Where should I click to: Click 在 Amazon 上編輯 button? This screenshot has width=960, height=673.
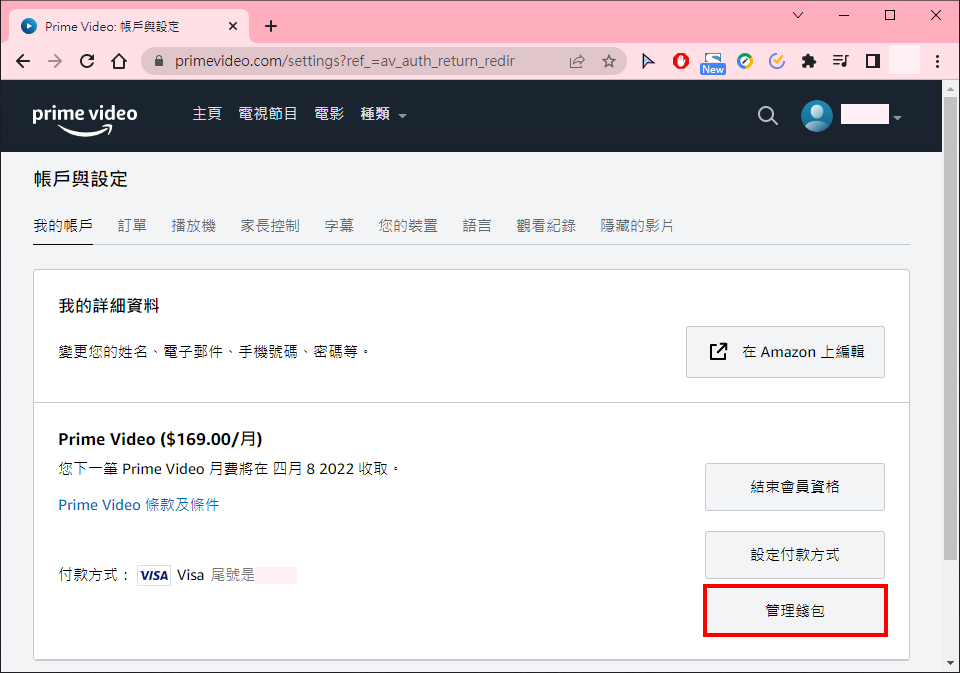click(x=785, y=352)
